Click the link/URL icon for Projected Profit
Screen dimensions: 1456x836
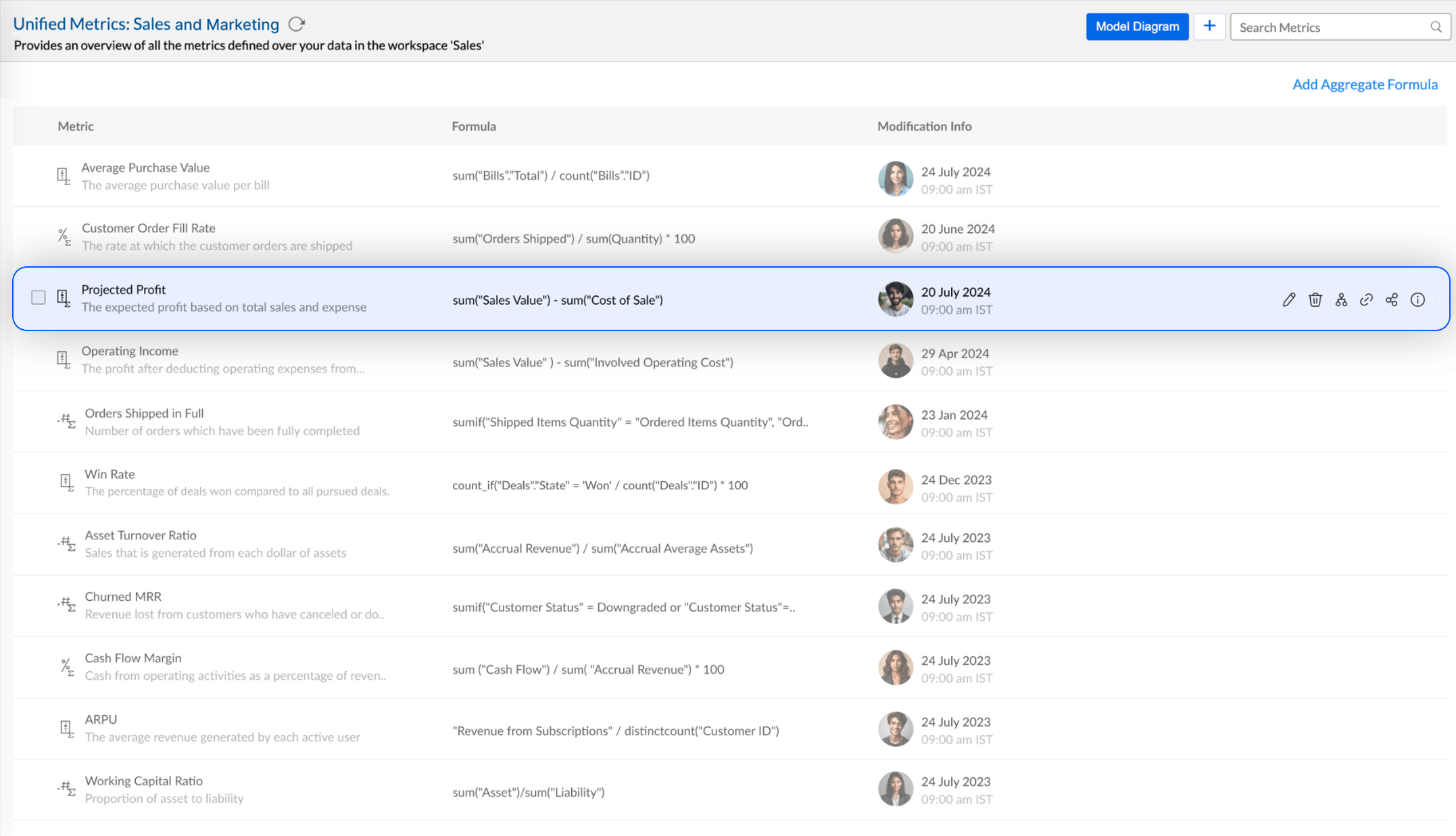tap(1366, 300)
